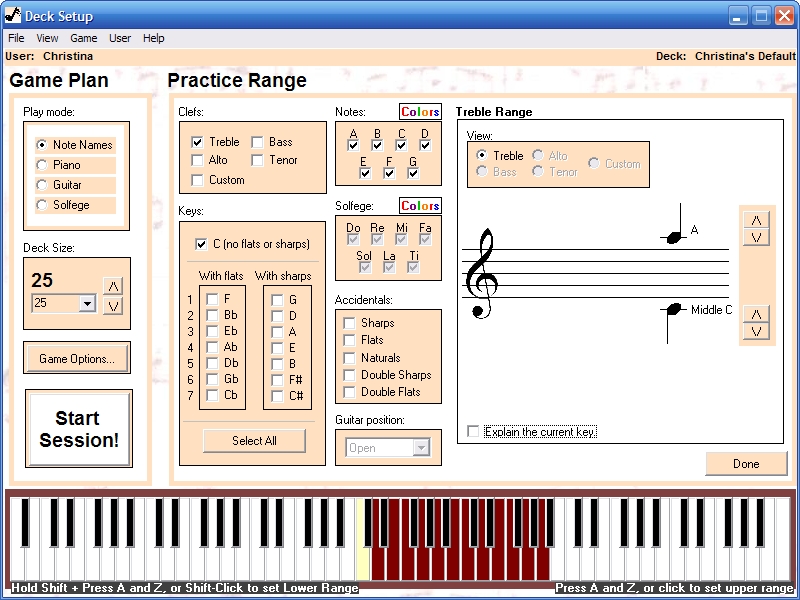Click the Game Options button
The image size is (800, 600).
(x=77, y=358)
